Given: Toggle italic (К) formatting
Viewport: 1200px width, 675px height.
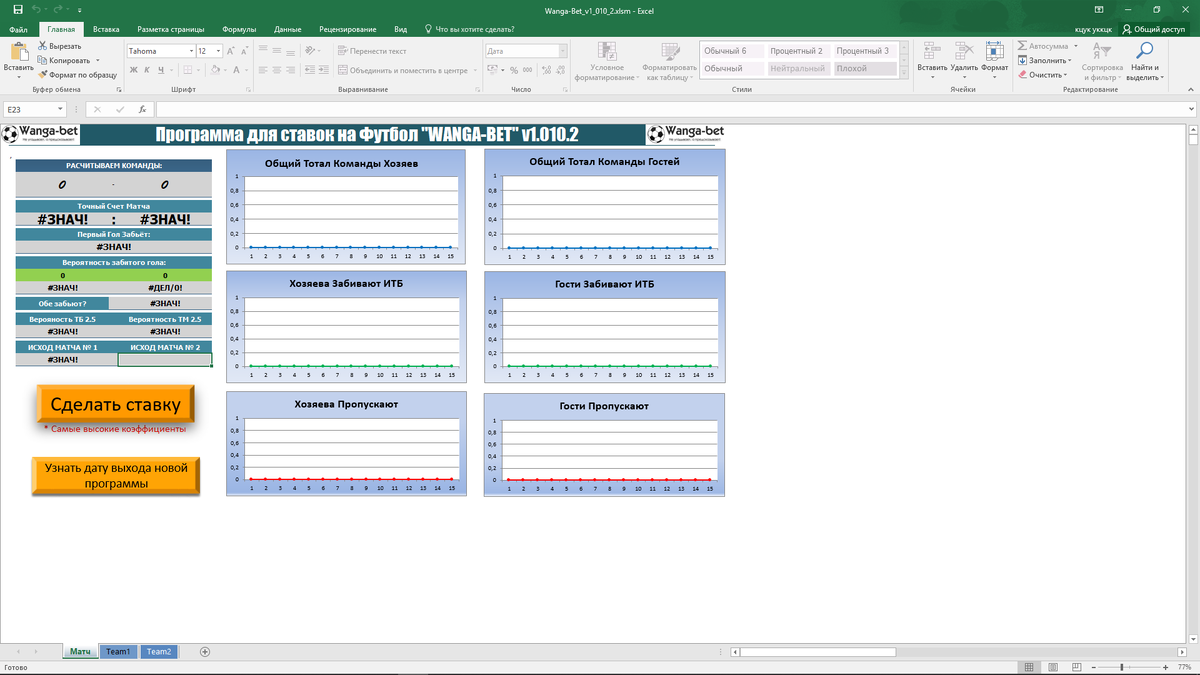Looking at the screenshot, I should click(147, 70).
